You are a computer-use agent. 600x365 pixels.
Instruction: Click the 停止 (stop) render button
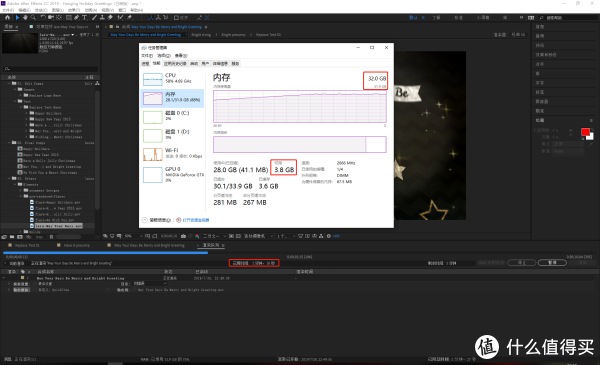coord(522,263)
